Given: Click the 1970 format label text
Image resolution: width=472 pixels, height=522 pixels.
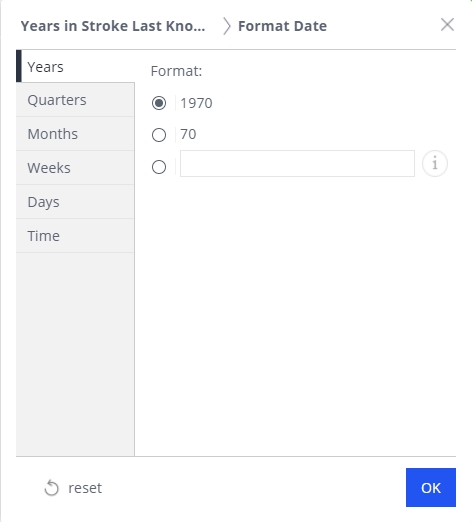Looking at the screenshot, I should click(196, 103).
